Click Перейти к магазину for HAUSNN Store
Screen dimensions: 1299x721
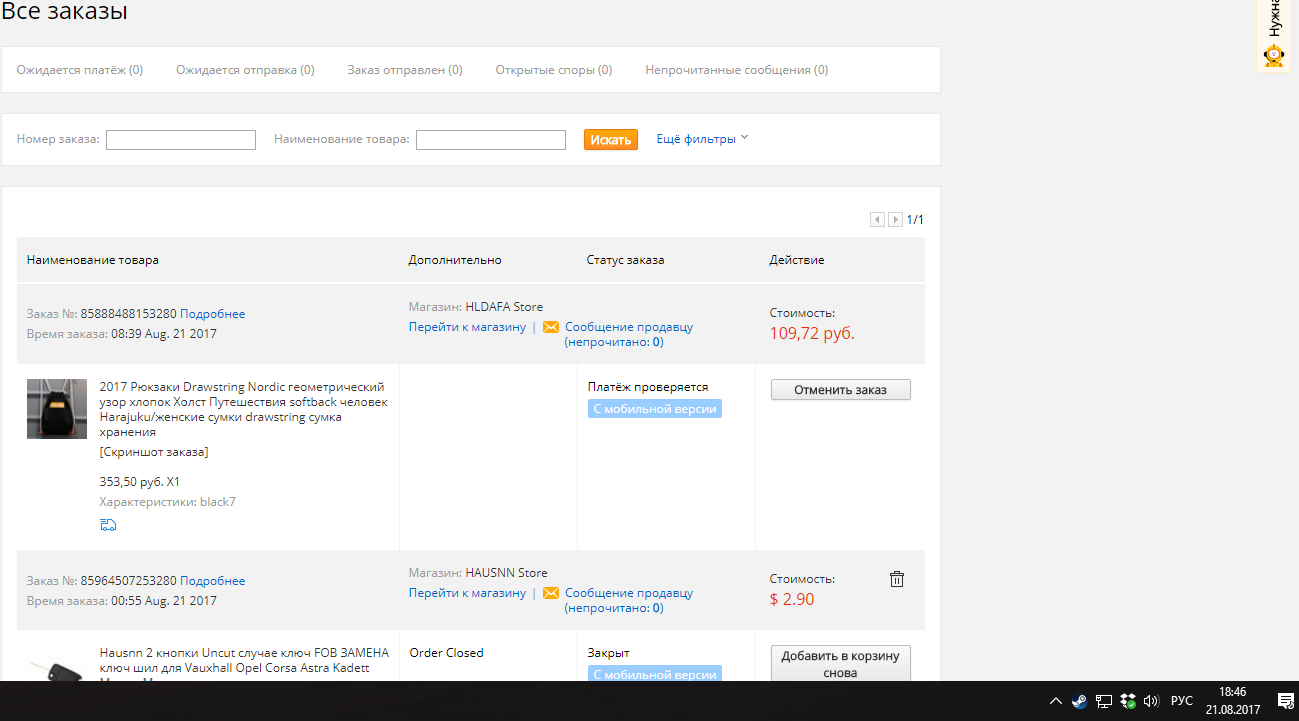coord(467,593)
